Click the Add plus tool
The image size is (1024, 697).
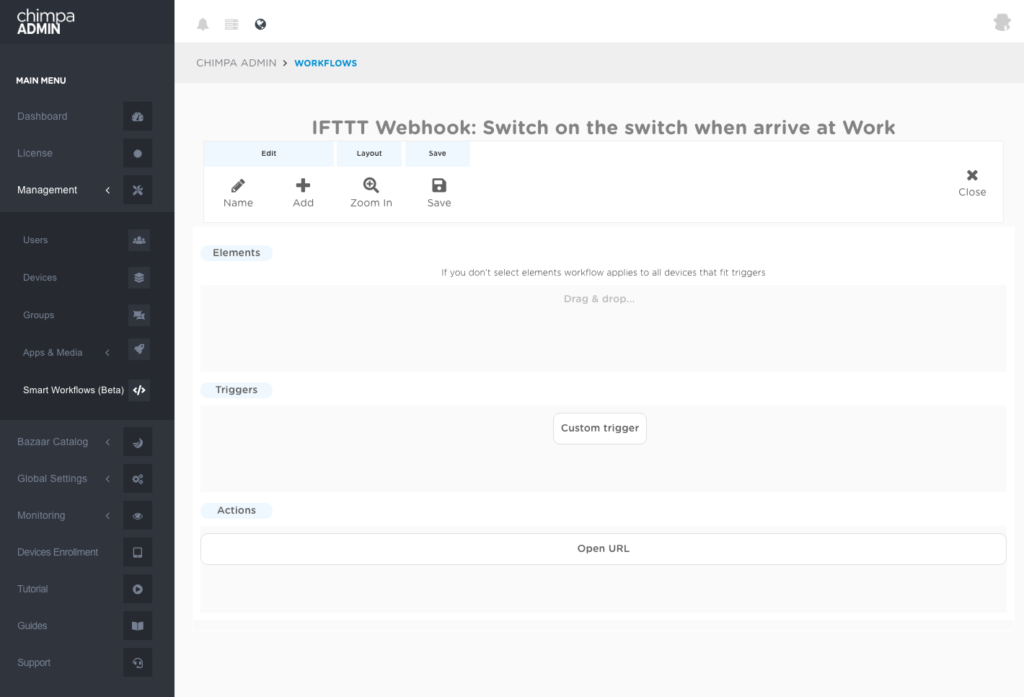pyautogui.click(x=303, y=193)
